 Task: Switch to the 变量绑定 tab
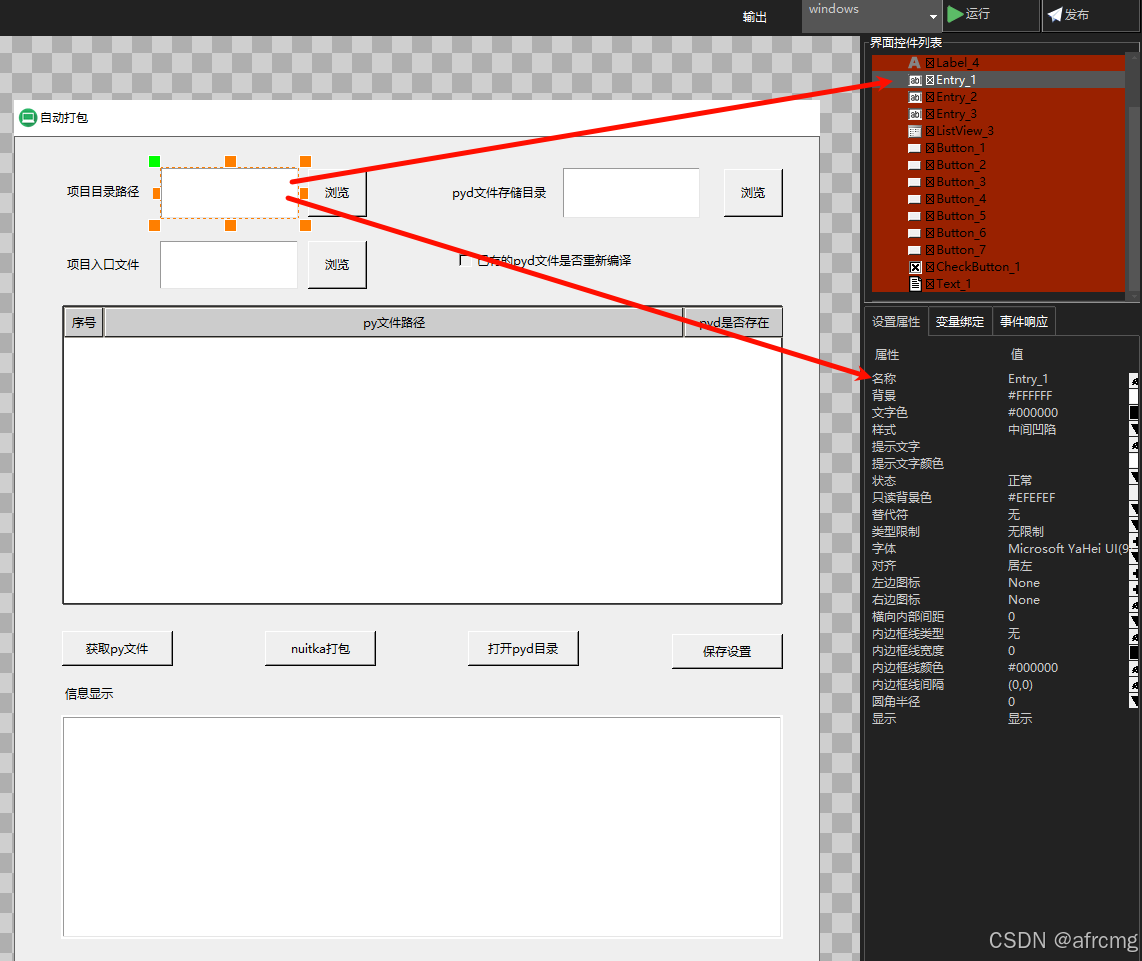tap(960, 322)
